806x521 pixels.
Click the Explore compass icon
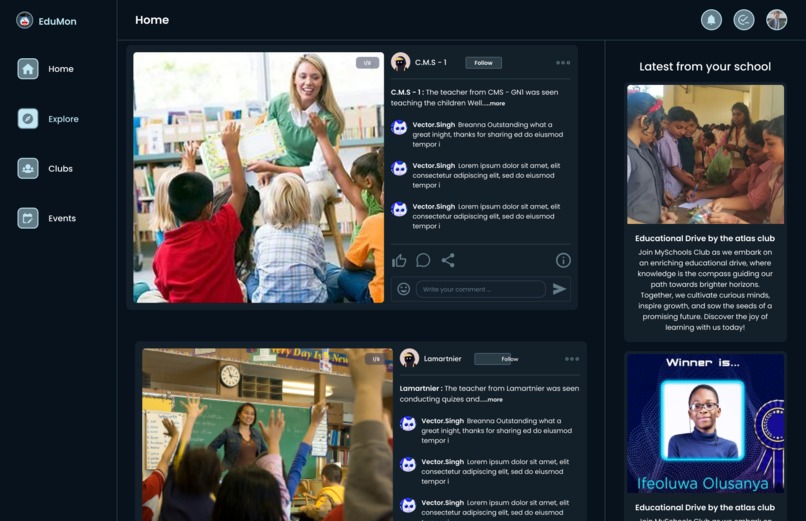point(28,119)
